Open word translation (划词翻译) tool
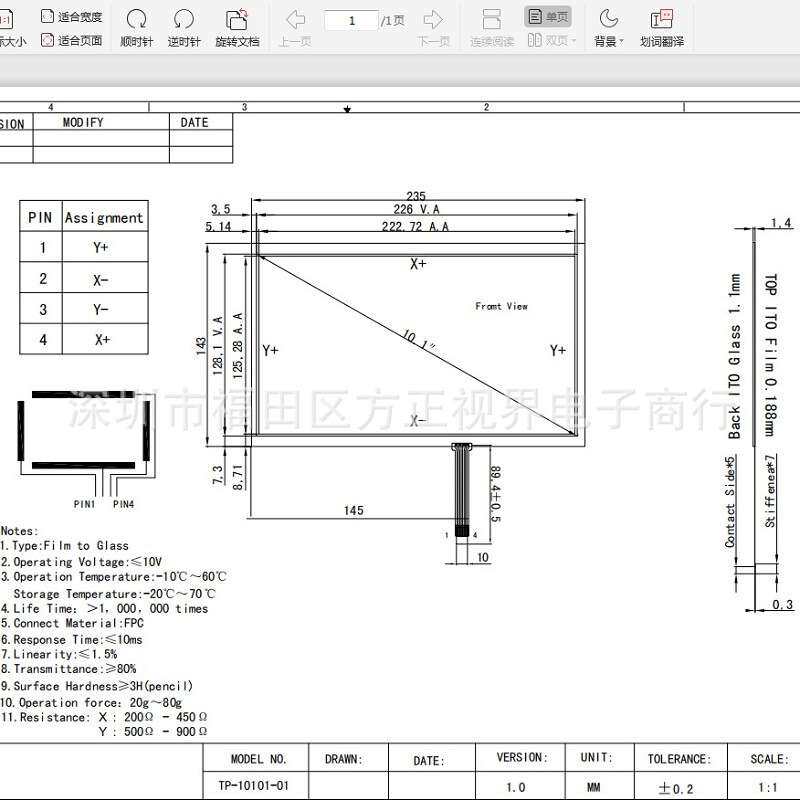This screenshot has height=800, width=800. 662,28
